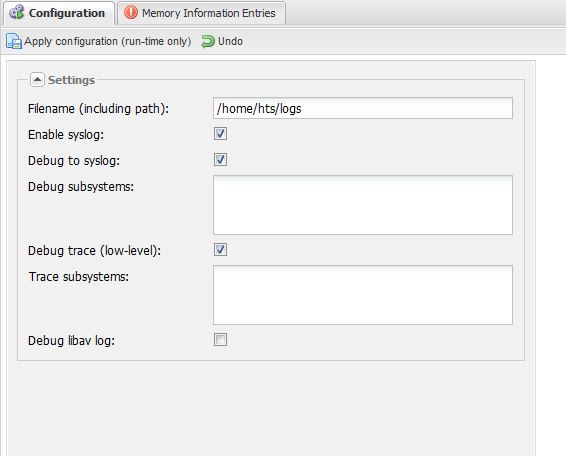Select the Configuration tab
The width and height of the screenshot is (566, 456).
59,13
